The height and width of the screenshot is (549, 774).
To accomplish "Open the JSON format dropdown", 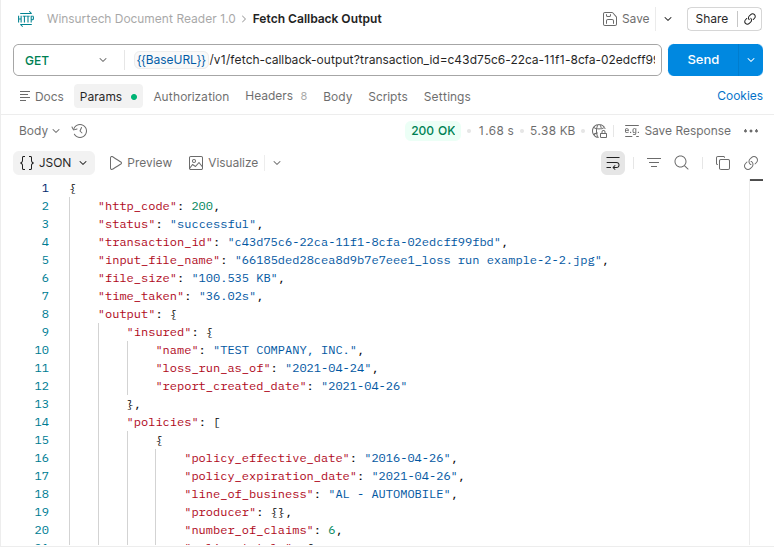I will 54,163.
